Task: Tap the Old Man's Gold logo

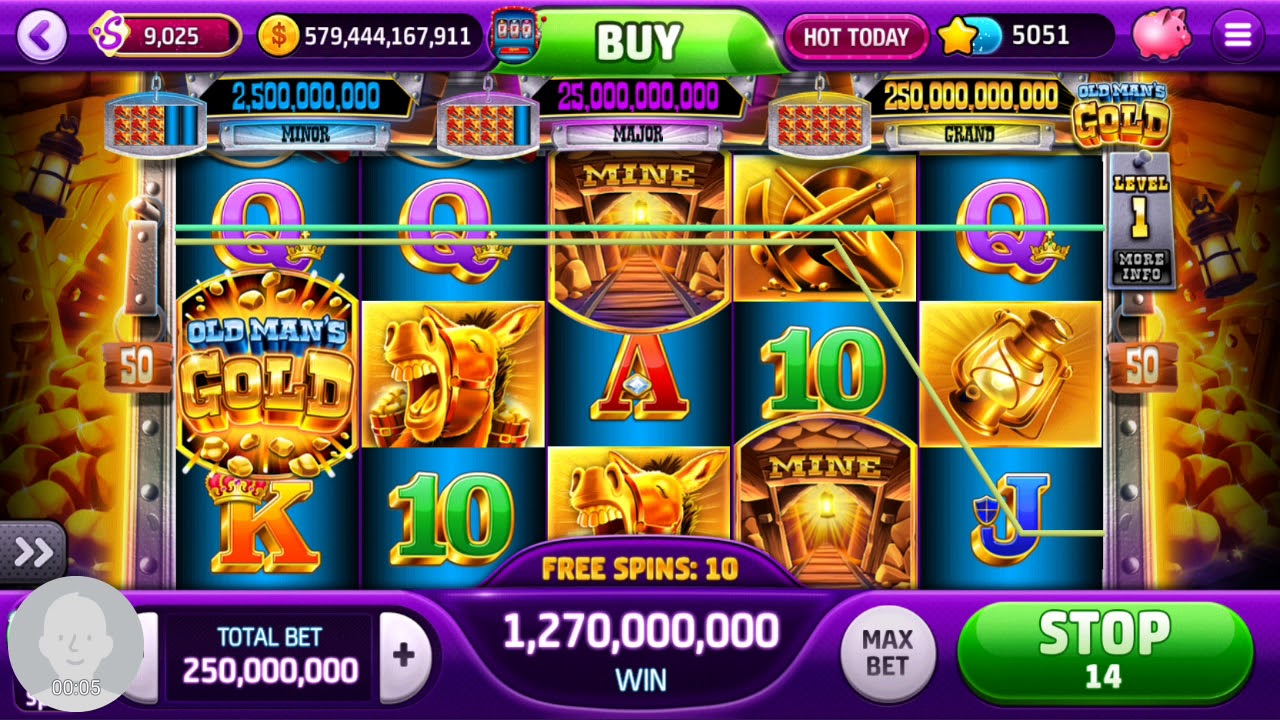Action: click(x=1120, y=112)
